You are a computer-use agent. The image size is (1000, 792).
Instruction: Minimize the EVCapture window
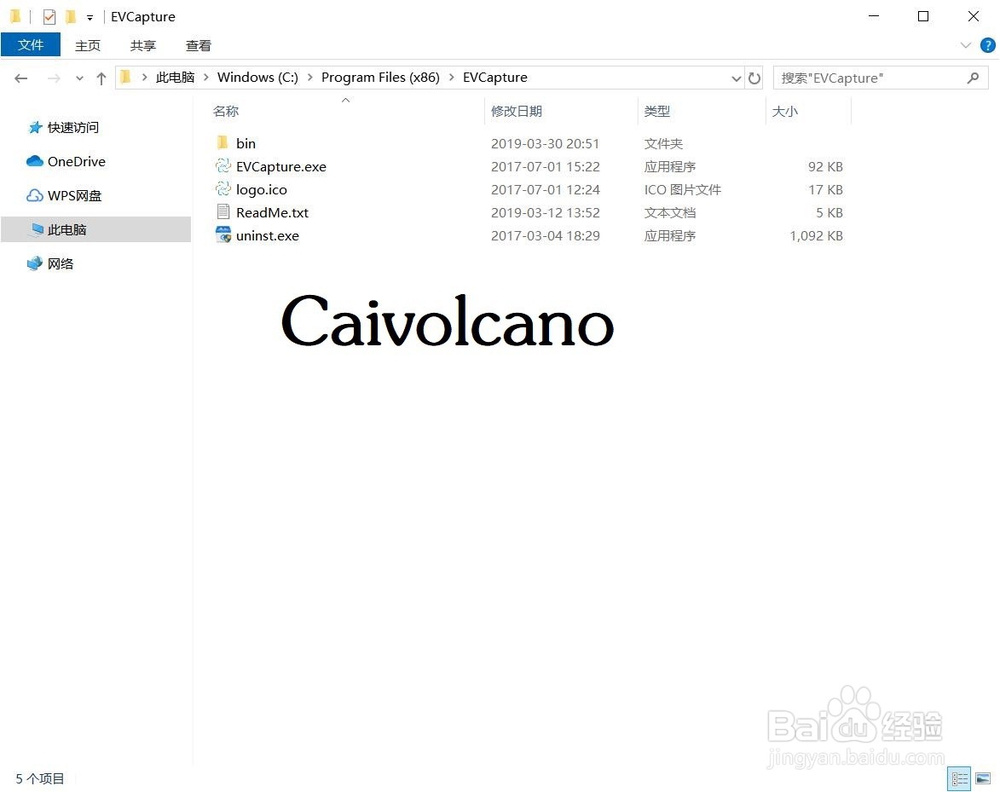(874, 16)
